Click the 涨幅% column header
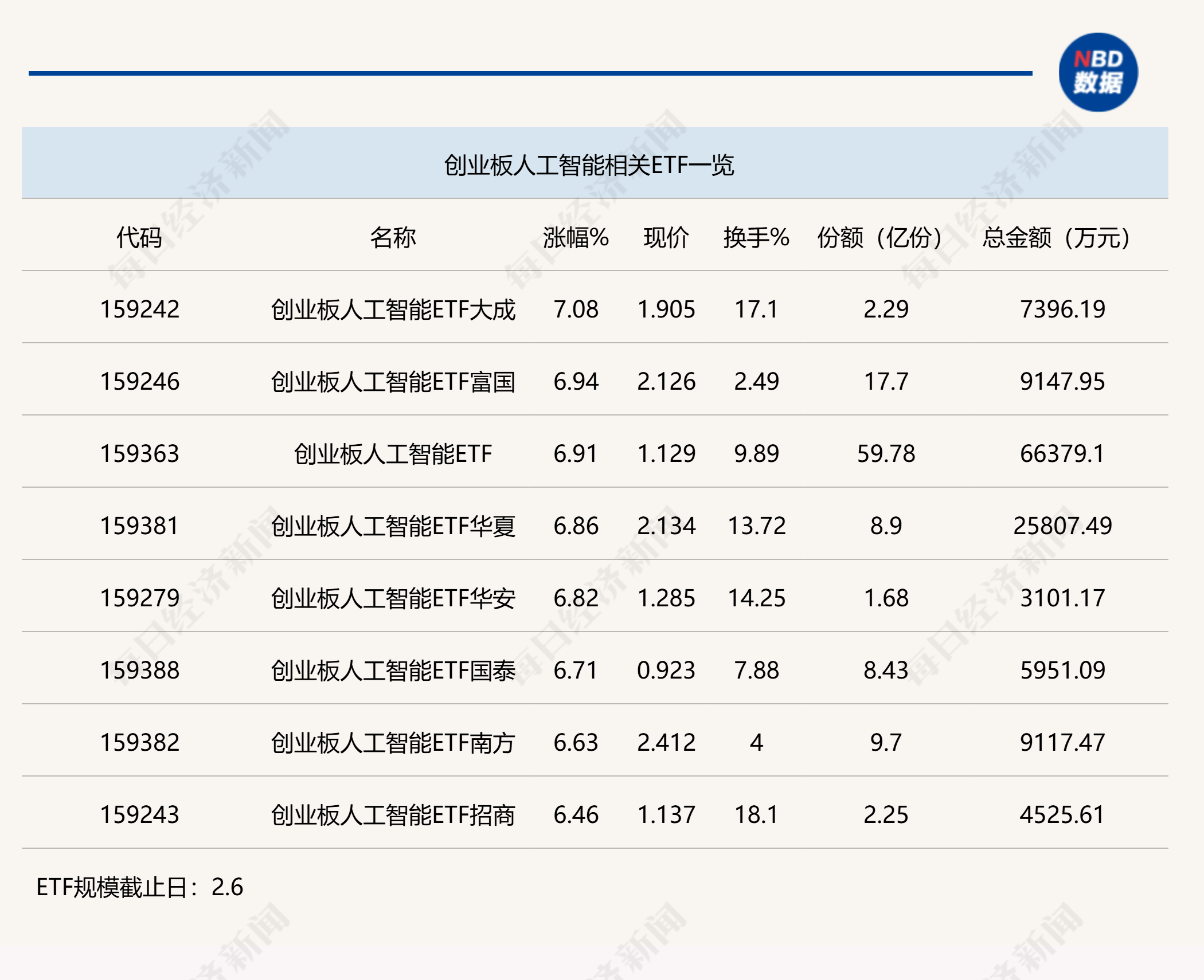This screenshot has height=980, width=1204. tap(576, 237)
